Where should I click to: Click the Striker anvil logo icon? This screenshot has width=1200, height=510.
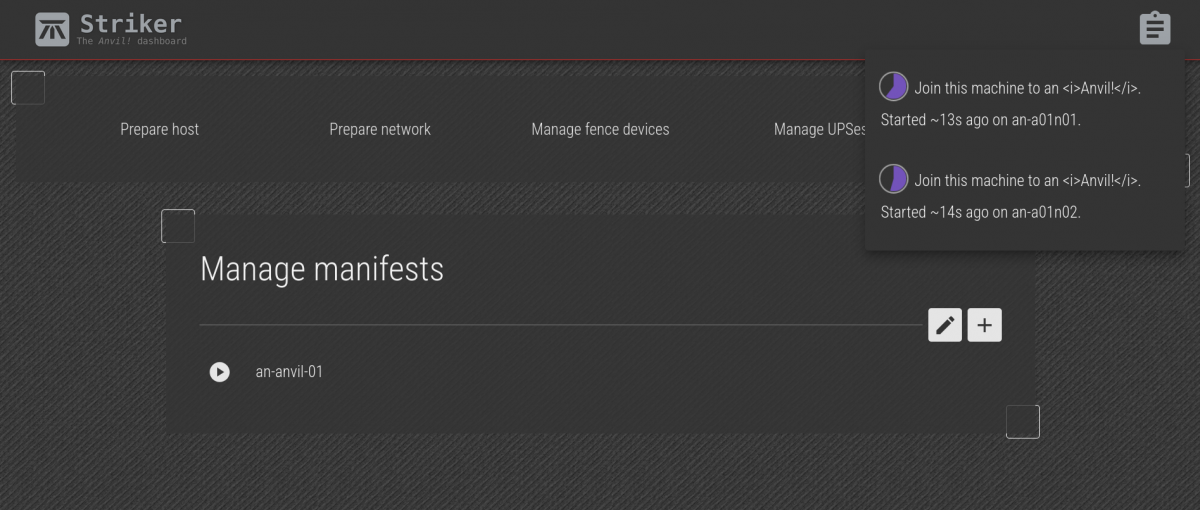[52, 29]
